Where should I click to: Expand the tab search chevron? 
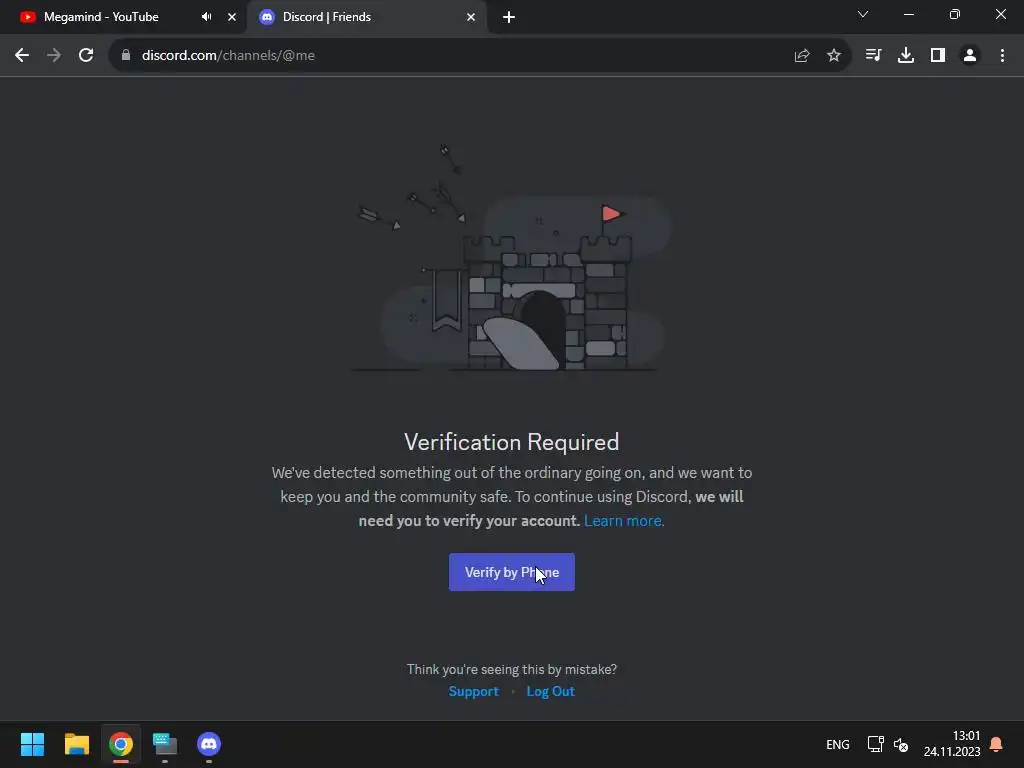(x=863, y=14)
